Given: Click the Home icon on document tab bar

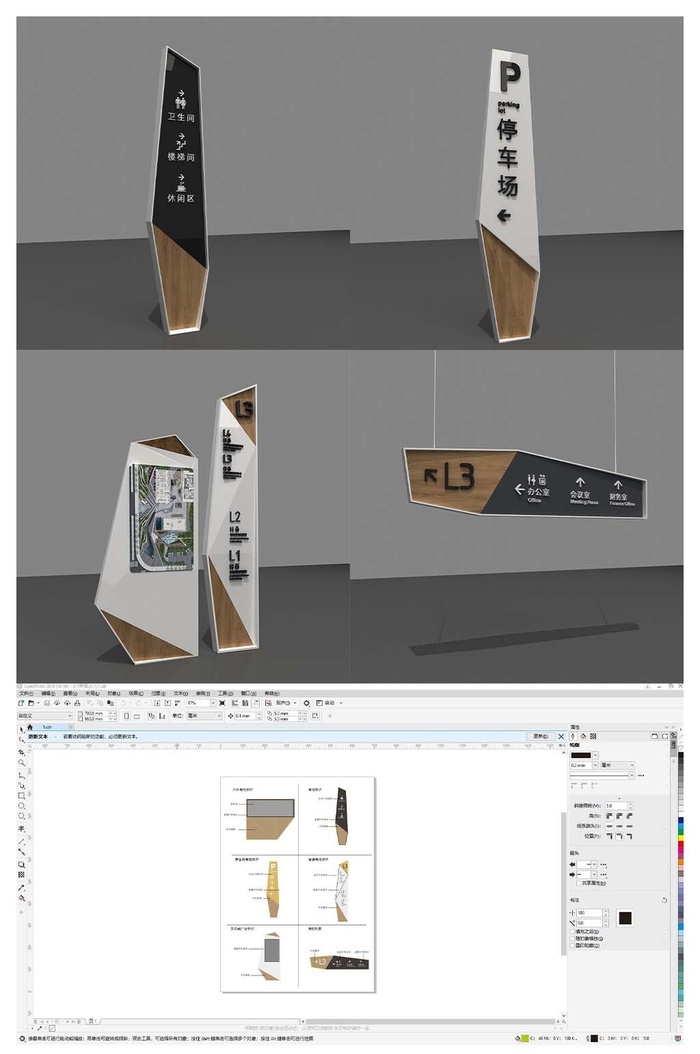Looking at the screenshot, I should [x=30, y=727].
